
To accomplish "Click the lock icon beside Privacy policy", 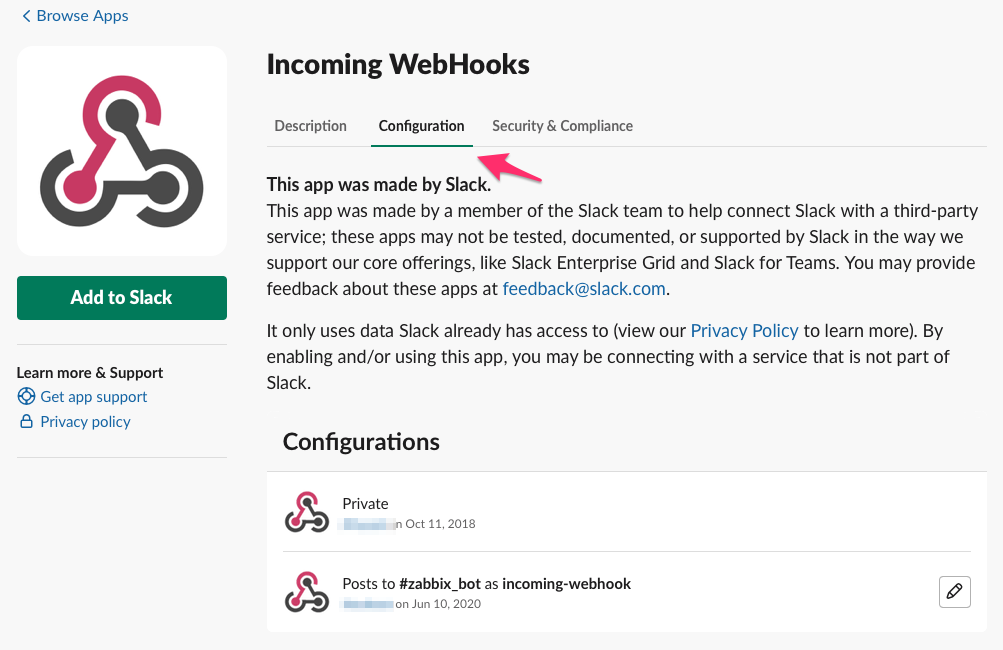I will (26, 421).
